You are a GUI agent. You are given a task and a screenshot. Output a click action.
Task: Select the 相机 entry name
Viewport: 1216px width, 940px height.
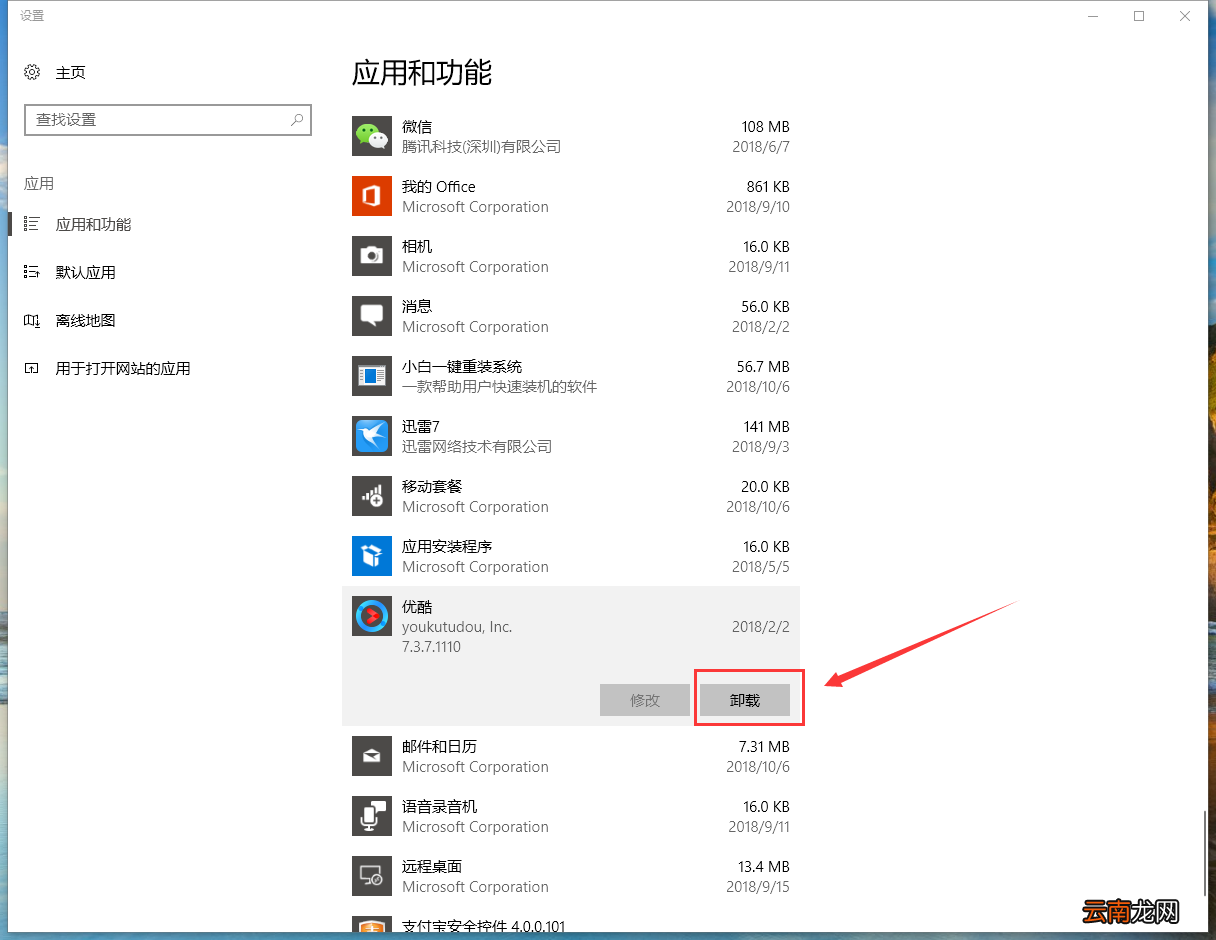click(x=417, y=247)
